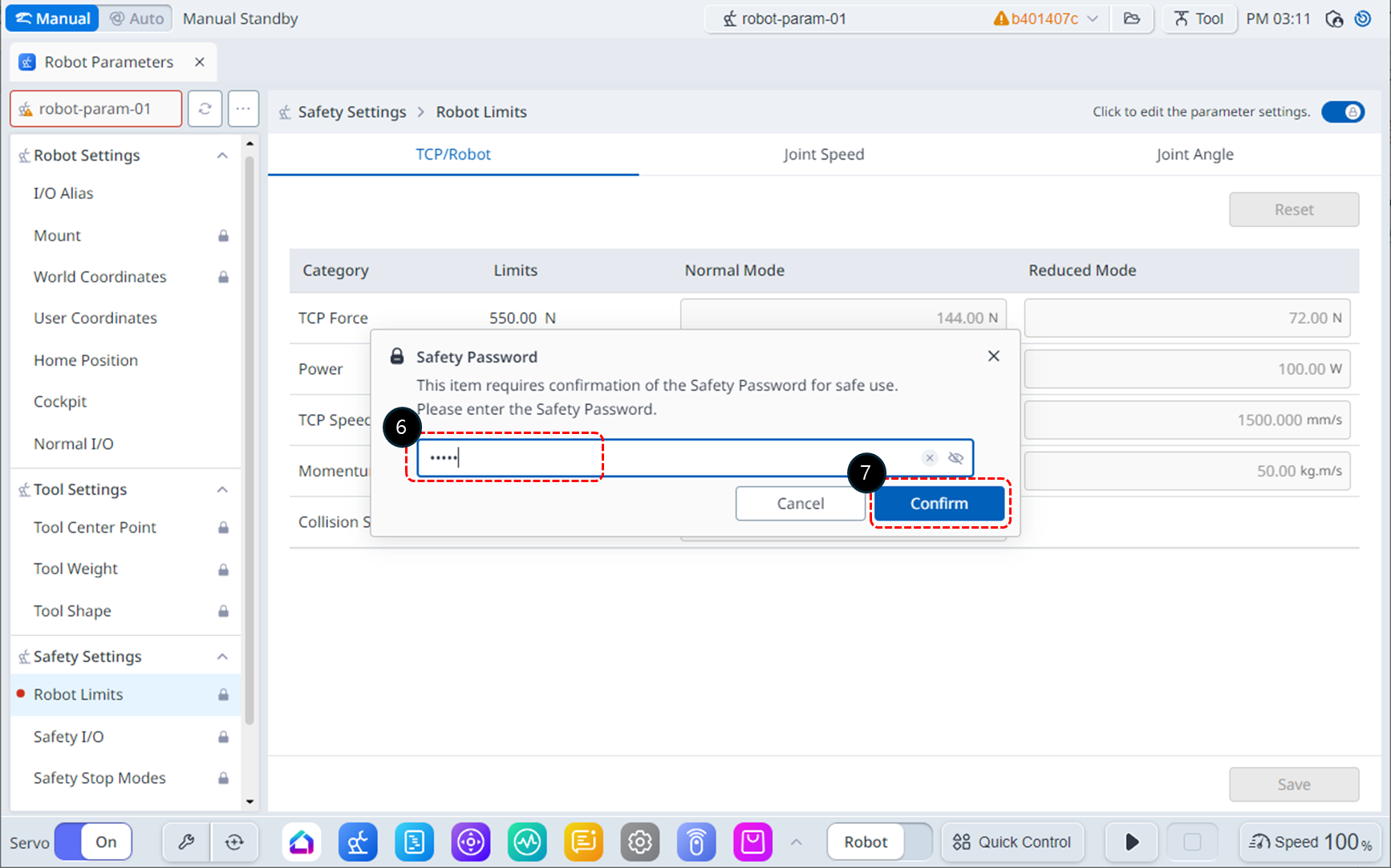The image size is (1391, 868).
Task: Open the more options ellipsis button
Action: [x=243, y=109]
